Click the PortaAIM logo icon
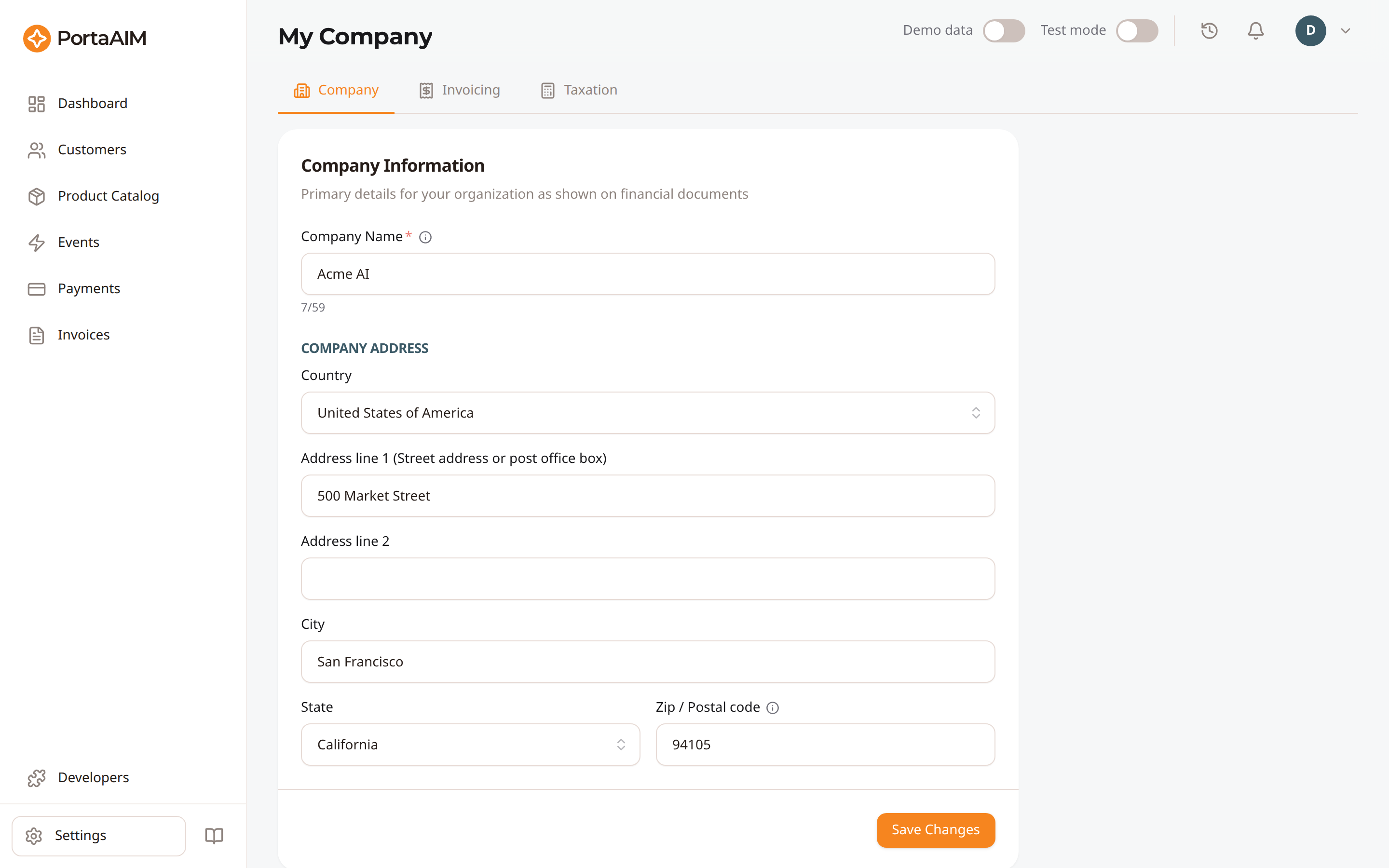This screenshot has height=868, width=1389. 37,39
